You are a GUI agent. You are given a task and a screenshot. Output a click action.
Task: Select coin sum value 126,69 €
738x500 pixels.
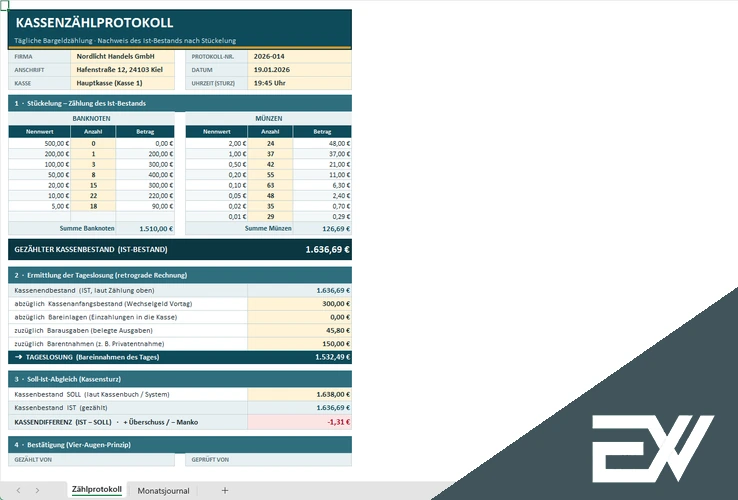click(x=322, y=228)
